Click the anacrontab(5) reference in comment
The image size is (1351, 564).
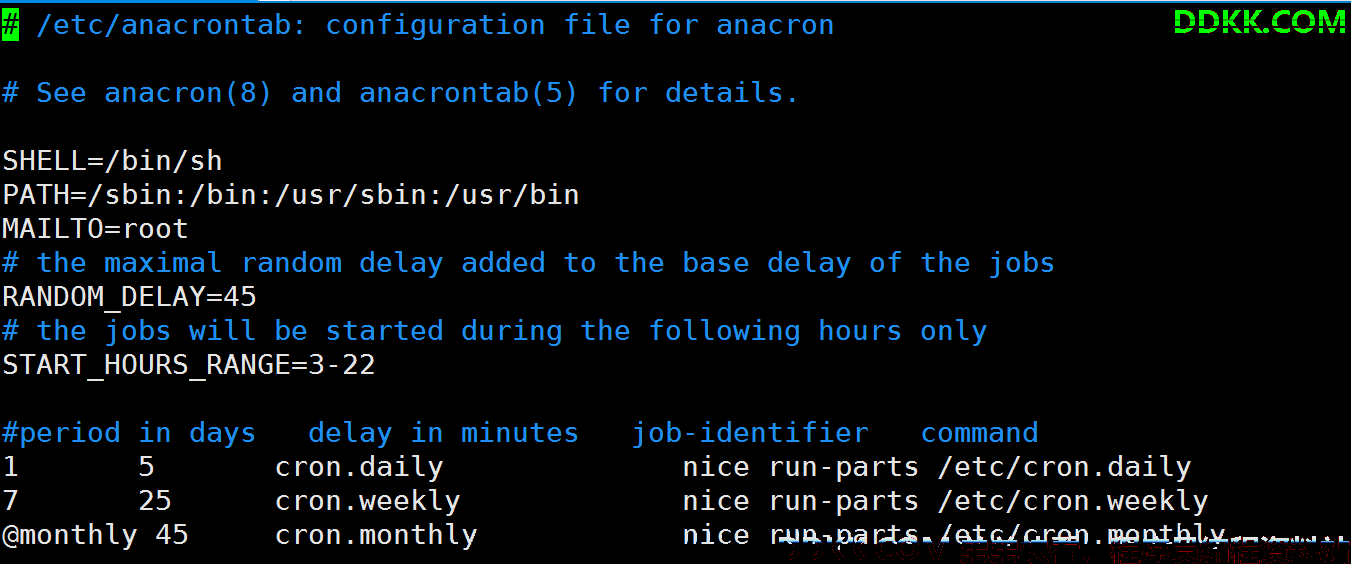[469, 93]
